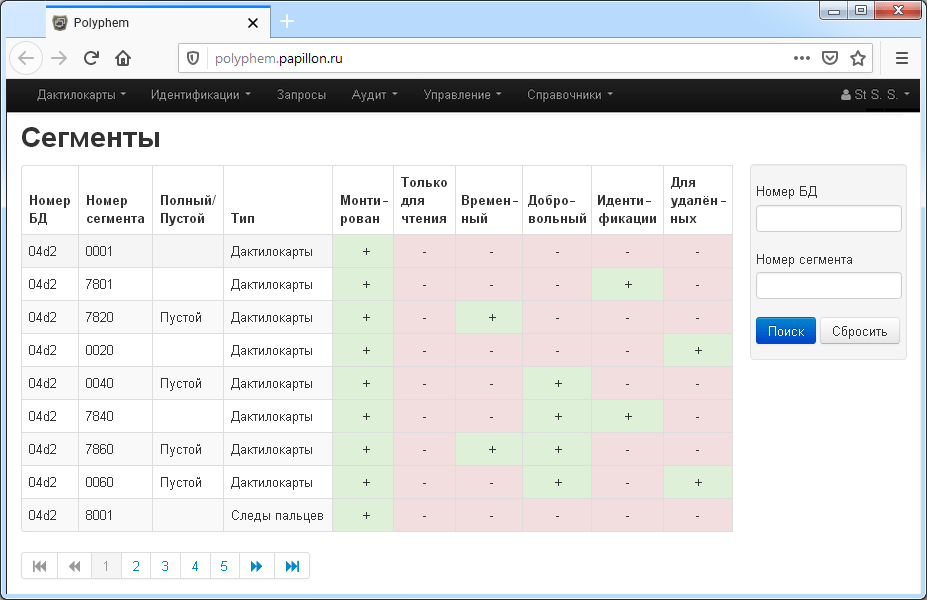Click the browser reload page icon

pos(91,58)
